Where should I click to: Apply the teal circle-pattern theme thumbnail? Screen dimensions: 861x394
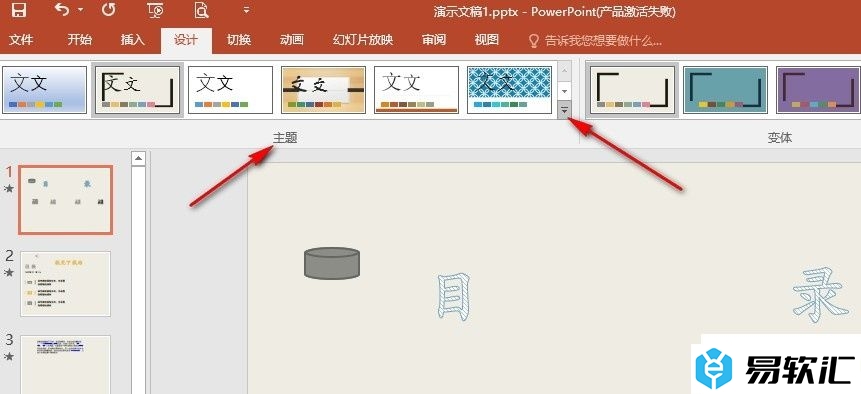[510, 90]
